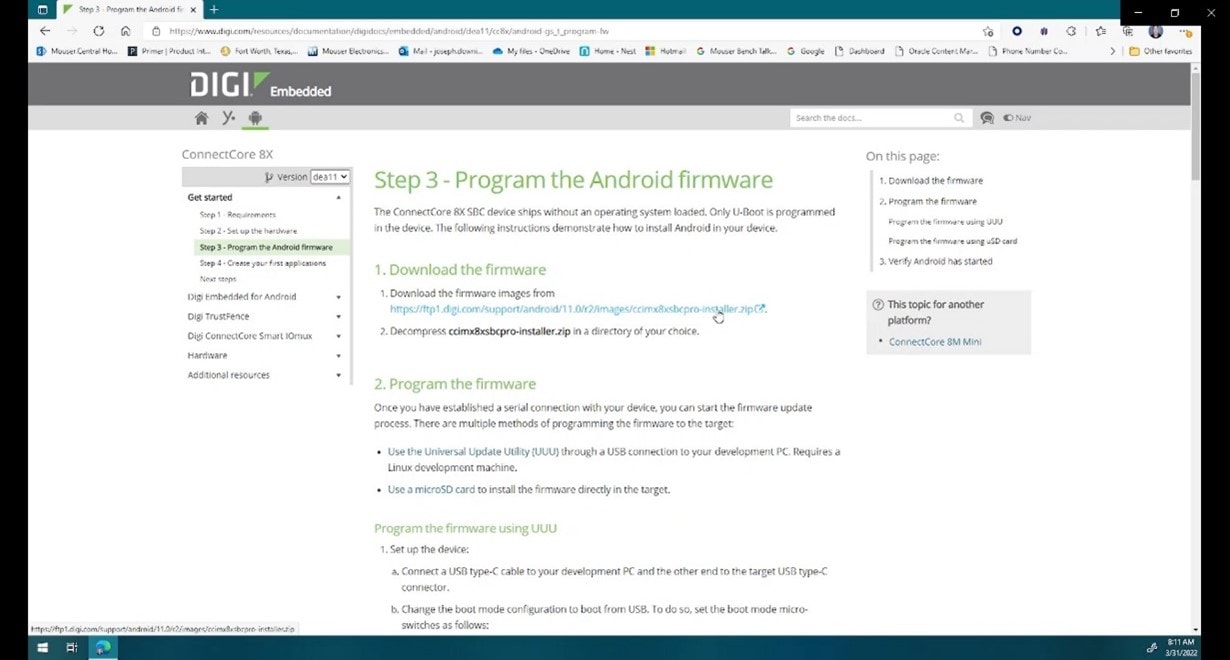The width and height of the screenshot is (1230, 660).
Task: Open the feedback chat bubble icon
Action: coord(987,118)
